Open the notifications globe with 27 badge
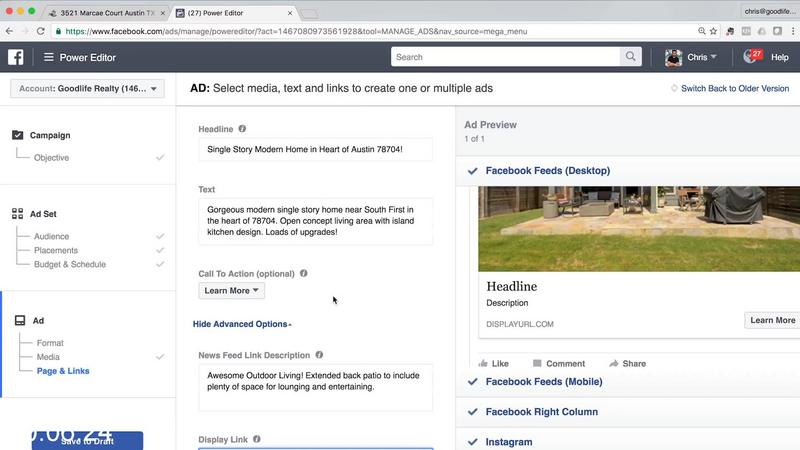The width and height of the screenshot is (800, 450). coord(753,56)
